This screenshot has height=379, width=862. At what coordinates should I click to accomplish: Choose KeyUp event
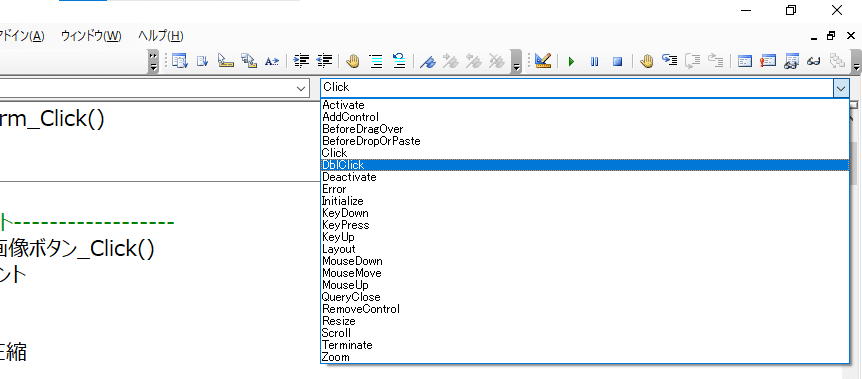[585, 237]
